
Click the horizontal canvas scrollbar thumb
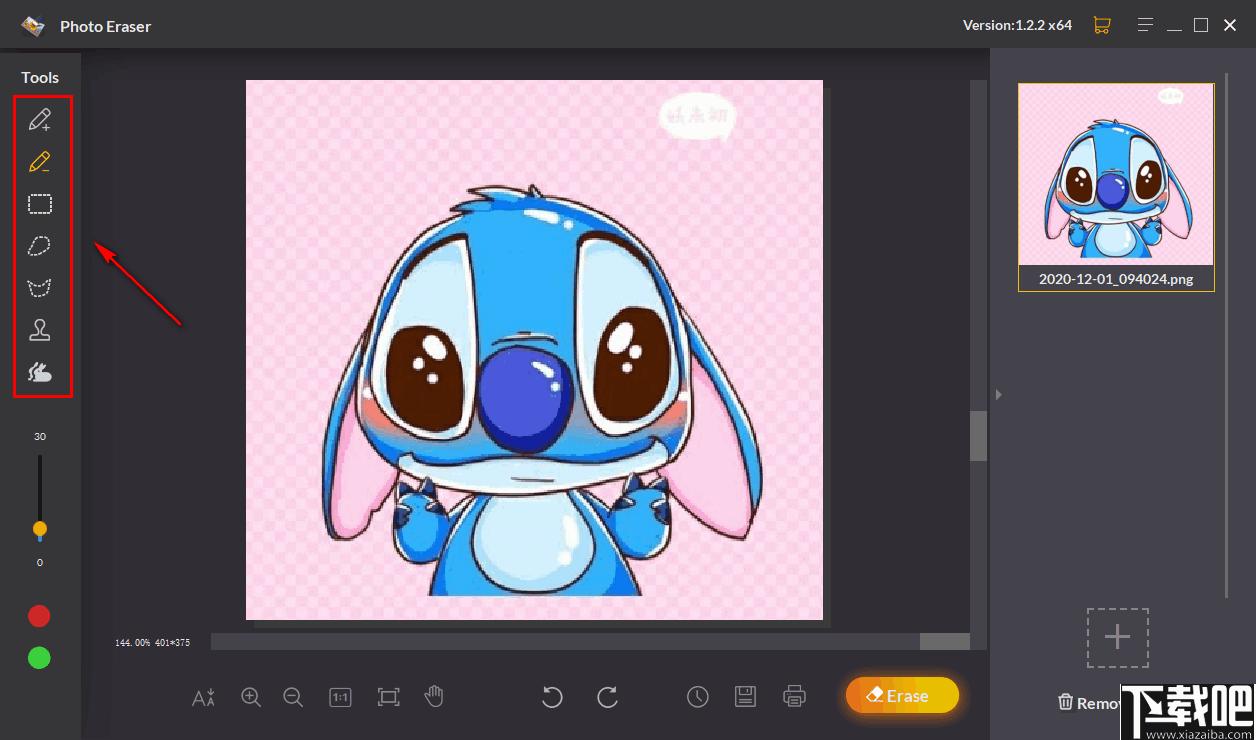tap(945, 641)
